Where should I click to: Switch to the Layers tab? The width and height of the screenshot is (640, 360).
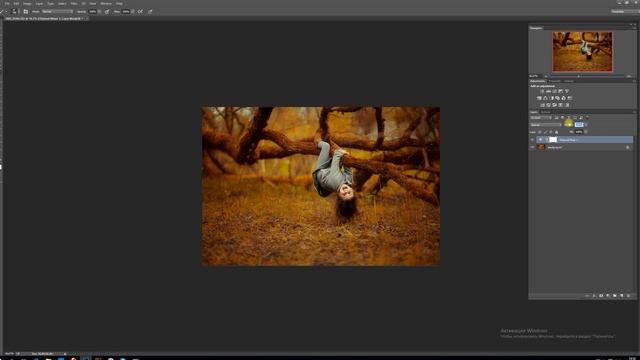coord(533,112)
